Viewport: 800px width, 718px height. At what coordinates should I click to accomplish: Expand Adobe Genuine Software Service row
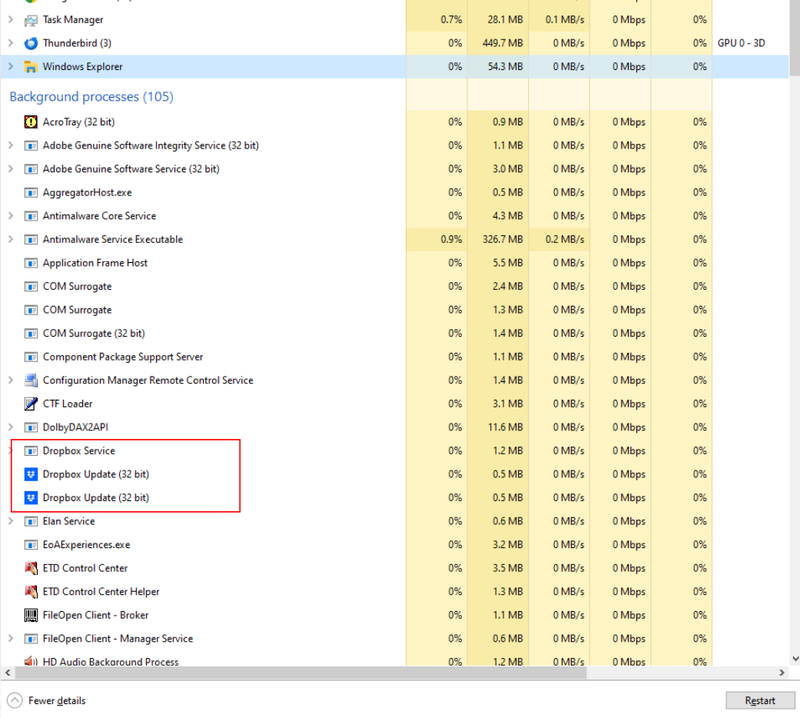(x=11, y=169)
